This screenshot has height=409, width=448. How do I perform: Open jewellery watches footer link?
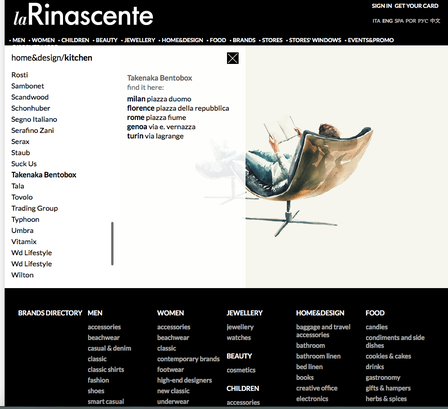(x=239, y=338)
